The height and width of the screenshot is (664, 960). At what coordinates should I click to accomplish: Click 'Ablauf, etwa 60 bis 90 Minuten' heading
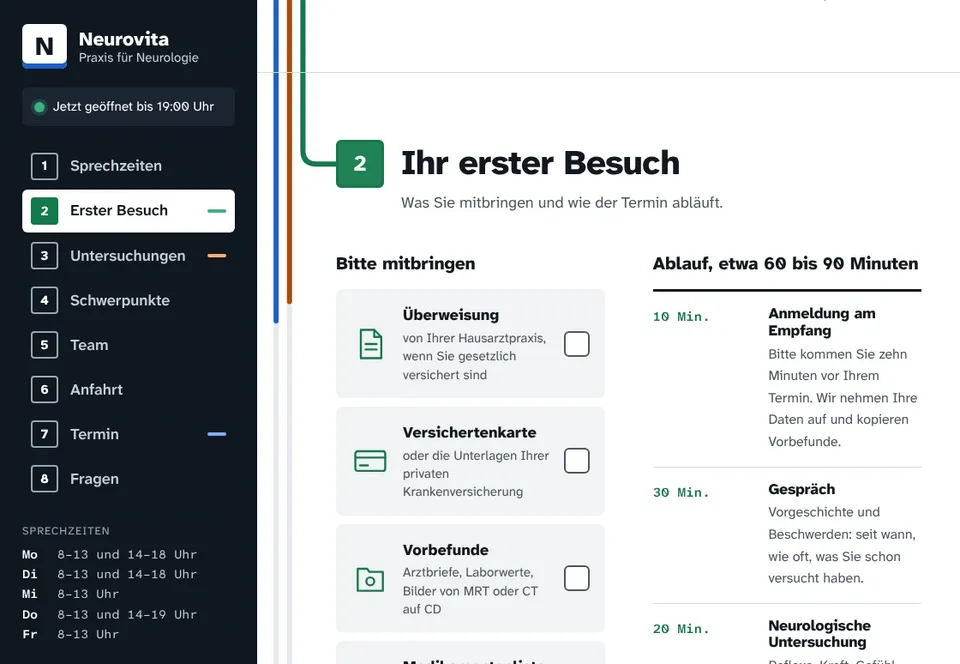[x=786, y=264]
